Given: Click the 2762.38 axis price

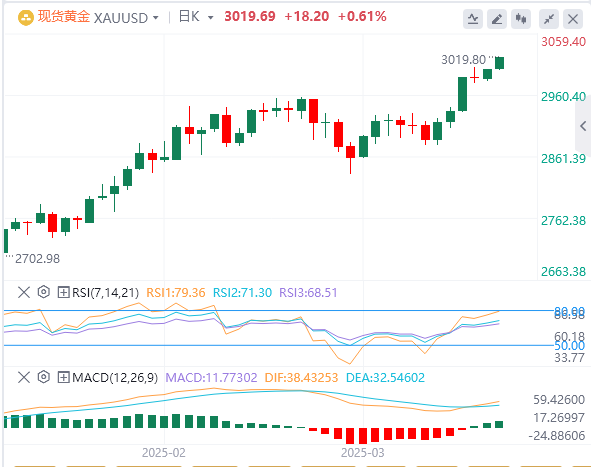Looking at the screenshot, I should (563, 220).
